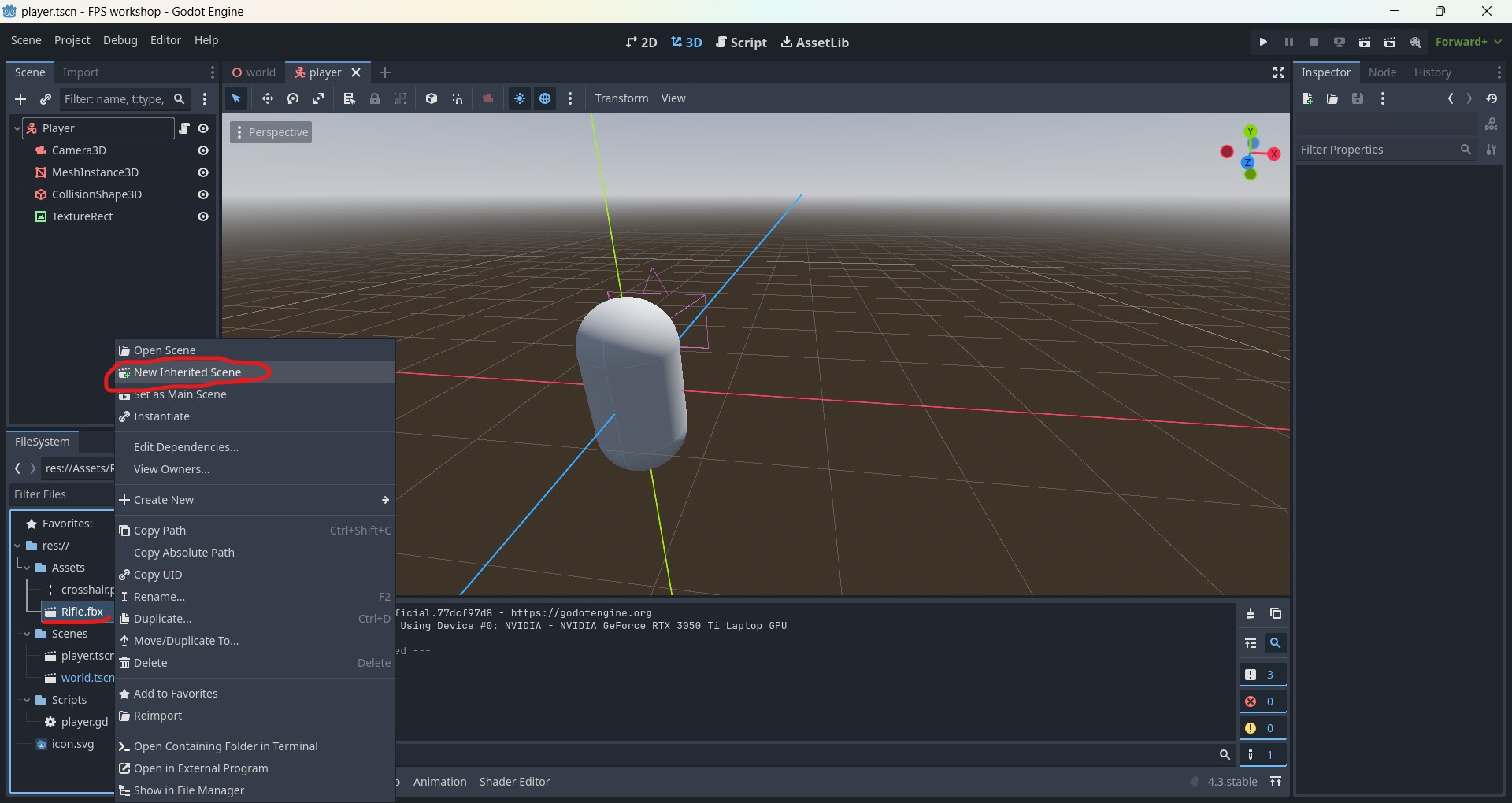This screenshot has height=803, width=1512.
Task: Open the Debug menu
Action: point(120,40)
